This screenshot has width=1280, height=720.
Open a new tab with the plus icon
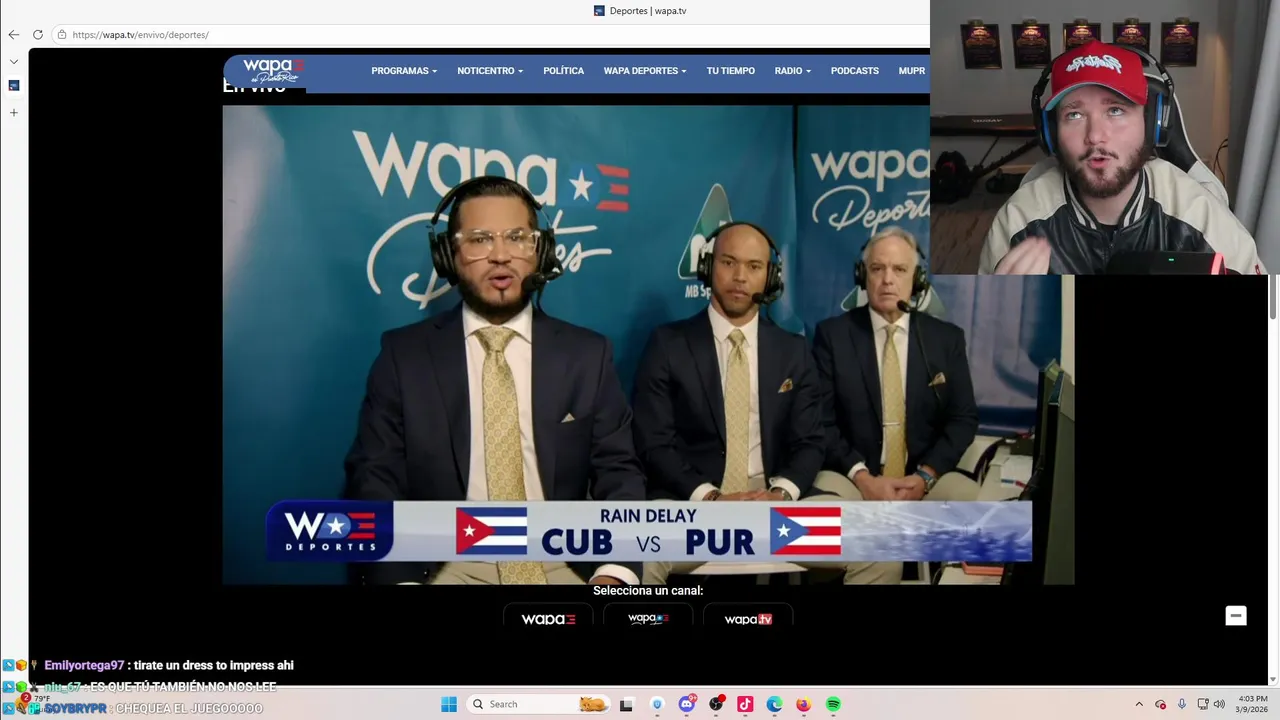[x=14, y=113]
